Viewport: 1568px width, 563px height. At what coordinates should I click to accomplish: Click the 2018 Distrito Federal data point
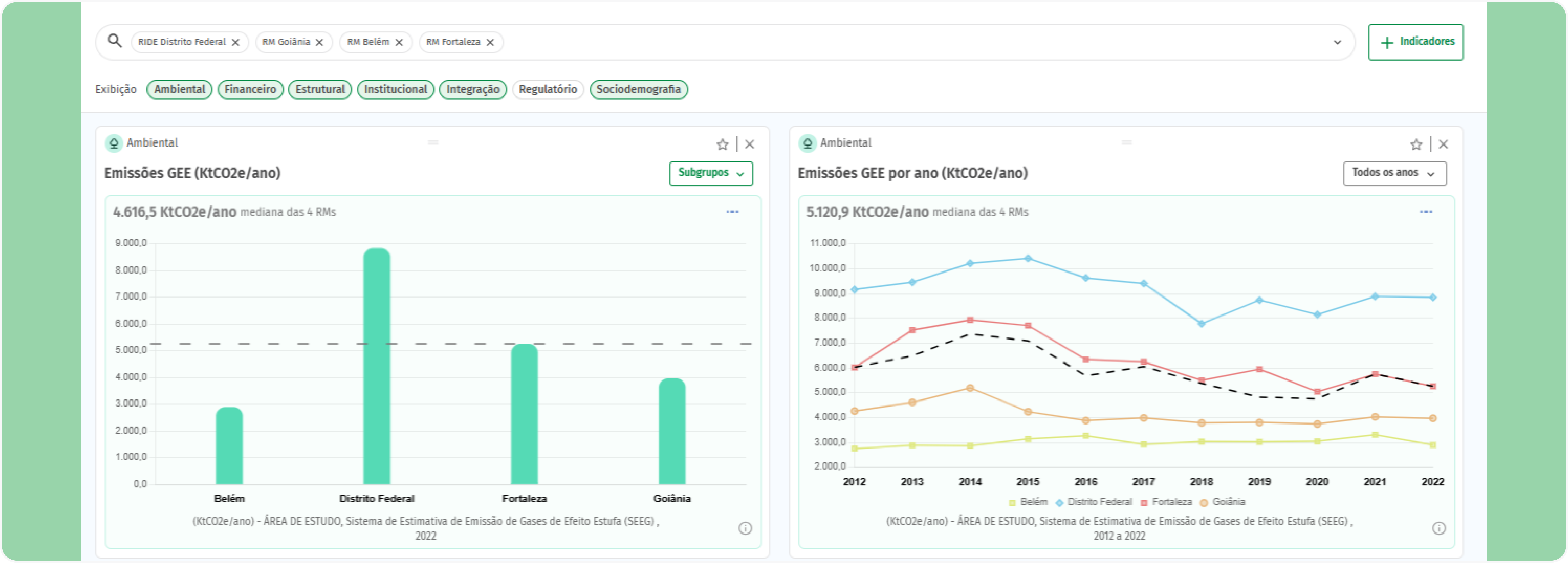1202,324
